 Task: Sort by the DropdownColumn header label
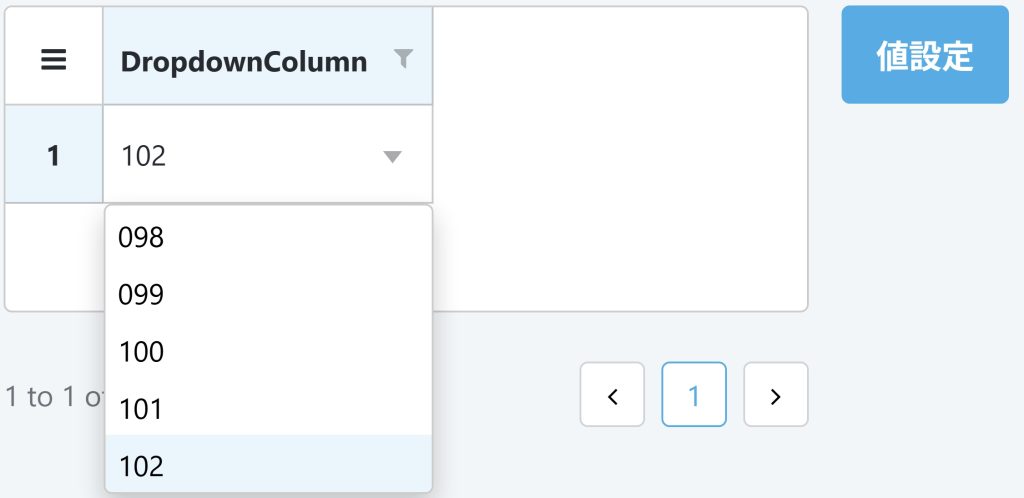point(244,62)
